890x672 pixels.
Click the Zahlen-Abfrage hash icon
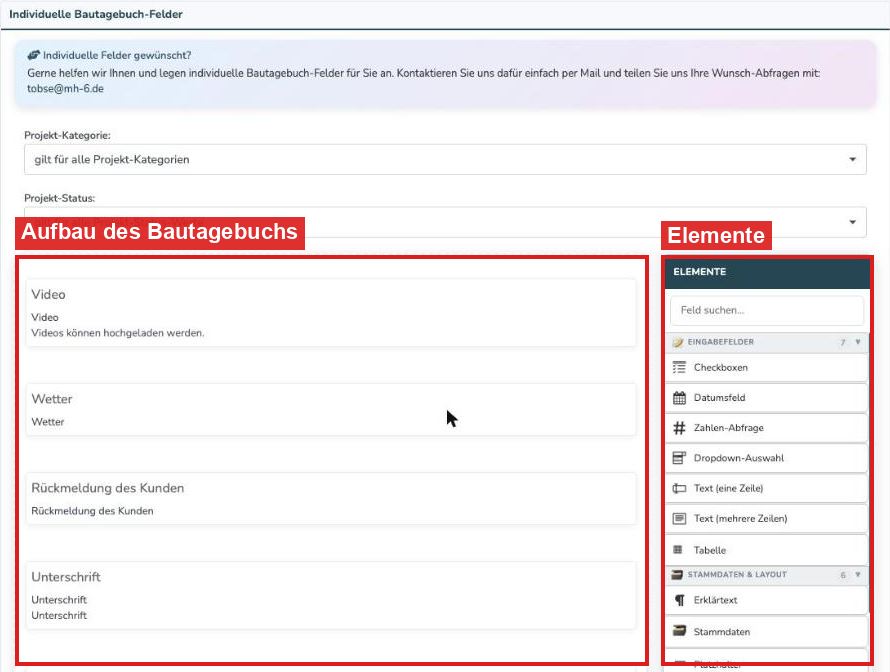coord(679,428)
